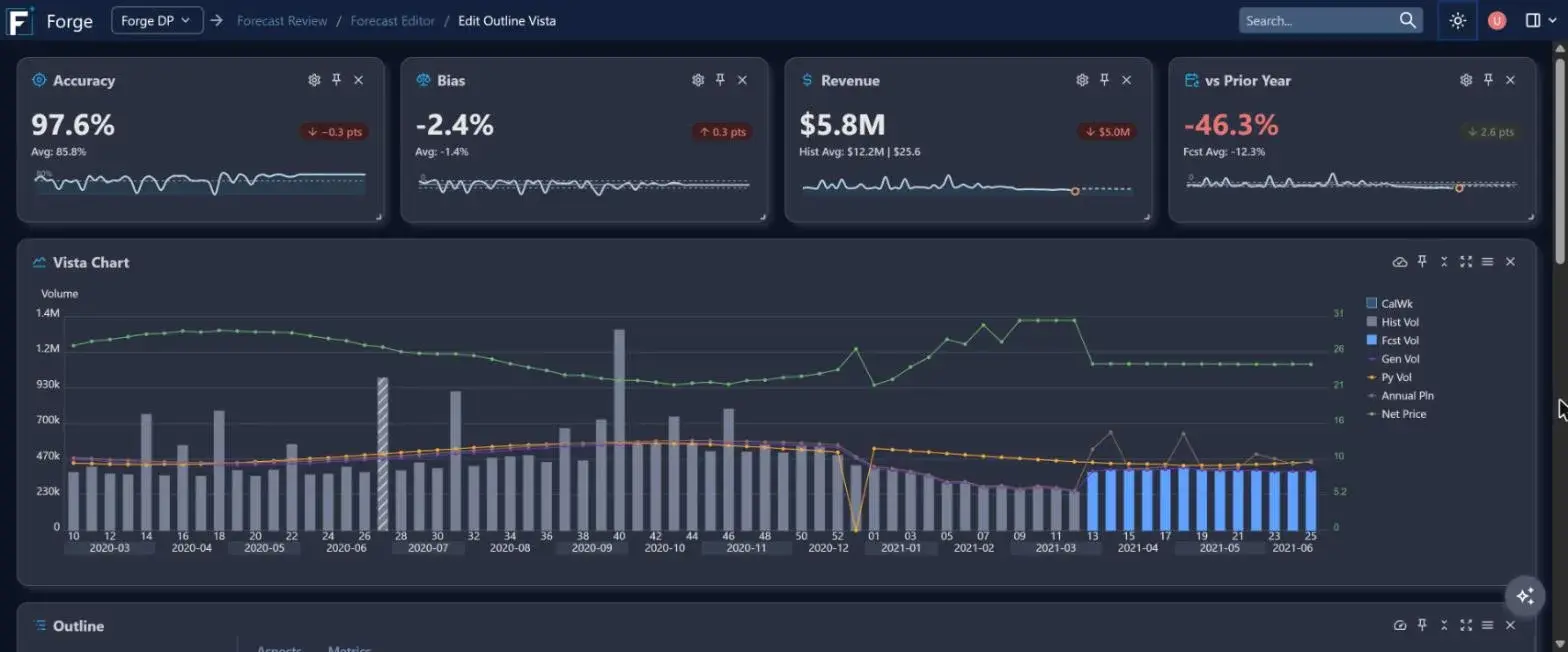Pin the Accuracy card
Screen dimensions: 1568x652
(x=336, y=80)
